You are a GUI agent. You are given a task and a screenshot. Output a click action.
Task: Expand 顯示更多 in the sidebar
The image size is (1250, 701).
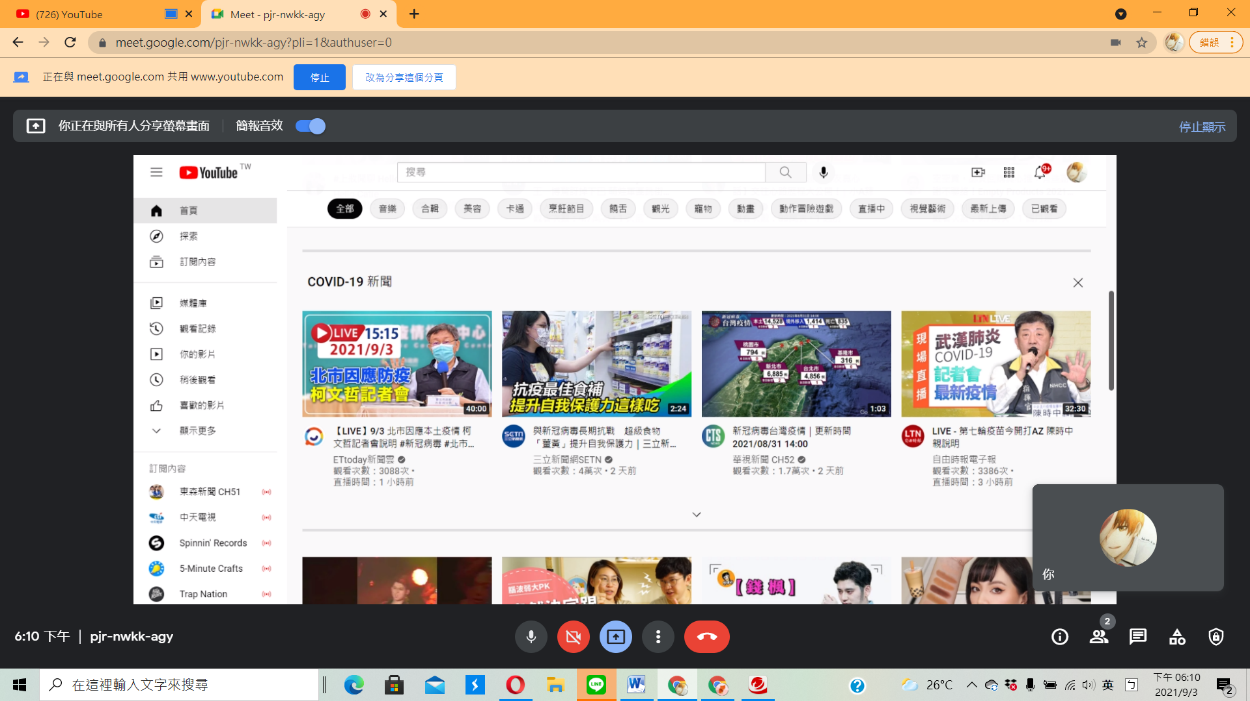click(206, 431)
